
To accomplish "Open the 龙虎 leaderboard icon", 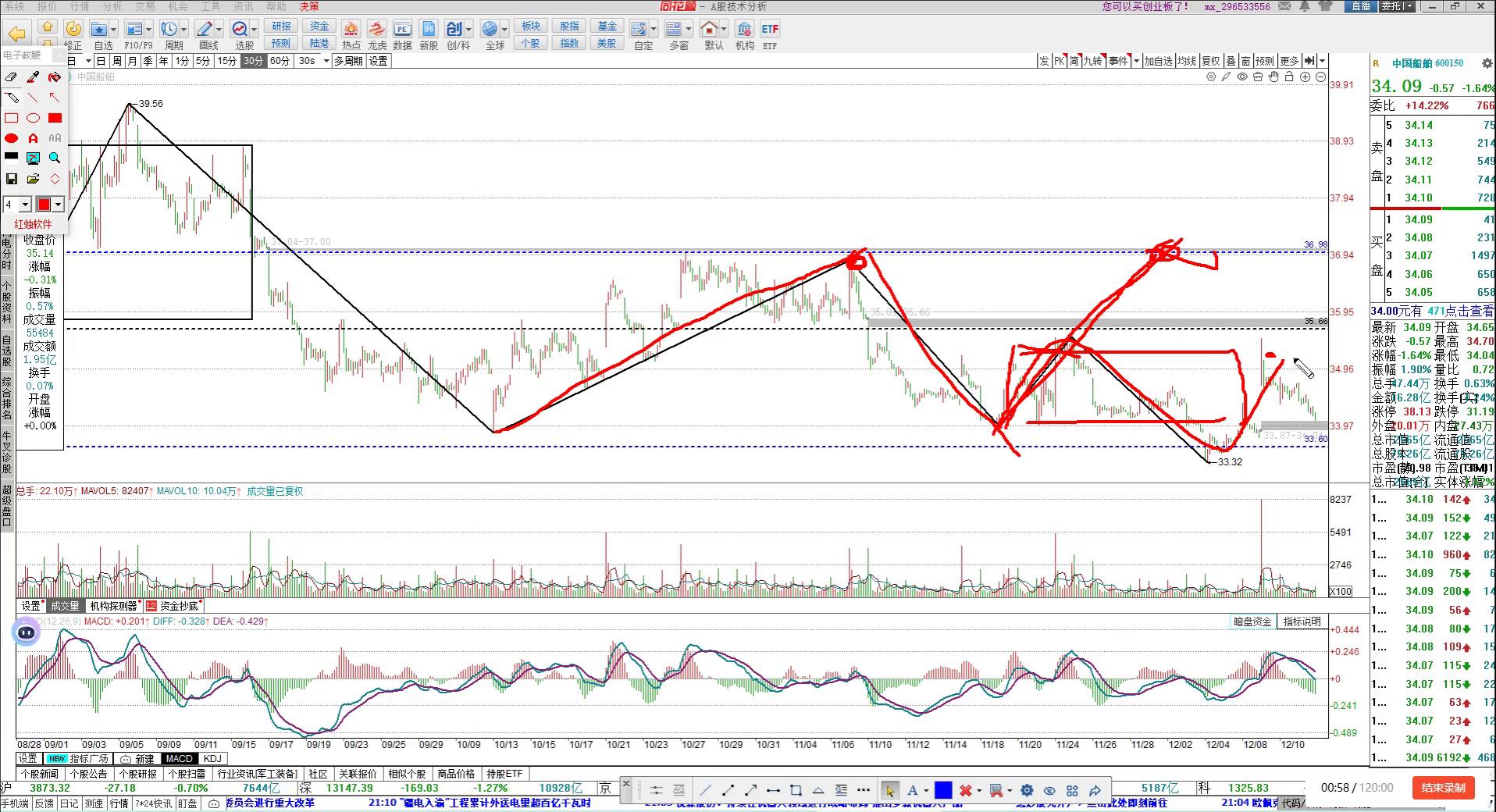I will point(377,35).
